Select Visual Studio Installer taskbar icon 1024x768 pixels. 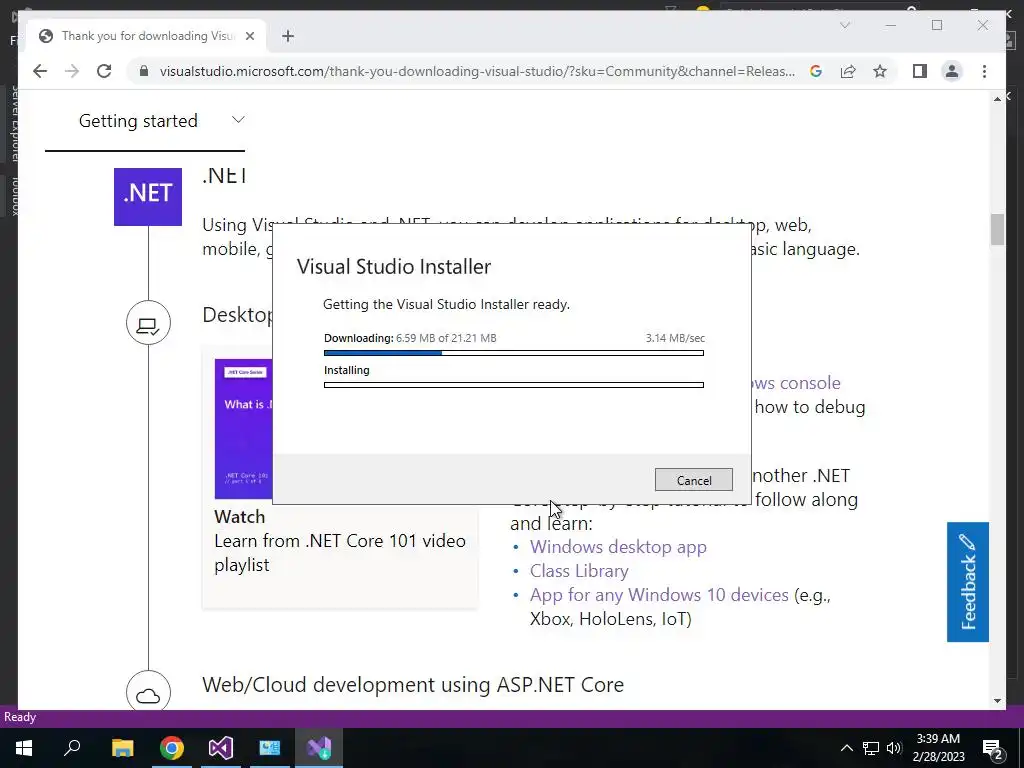(319, 748)
